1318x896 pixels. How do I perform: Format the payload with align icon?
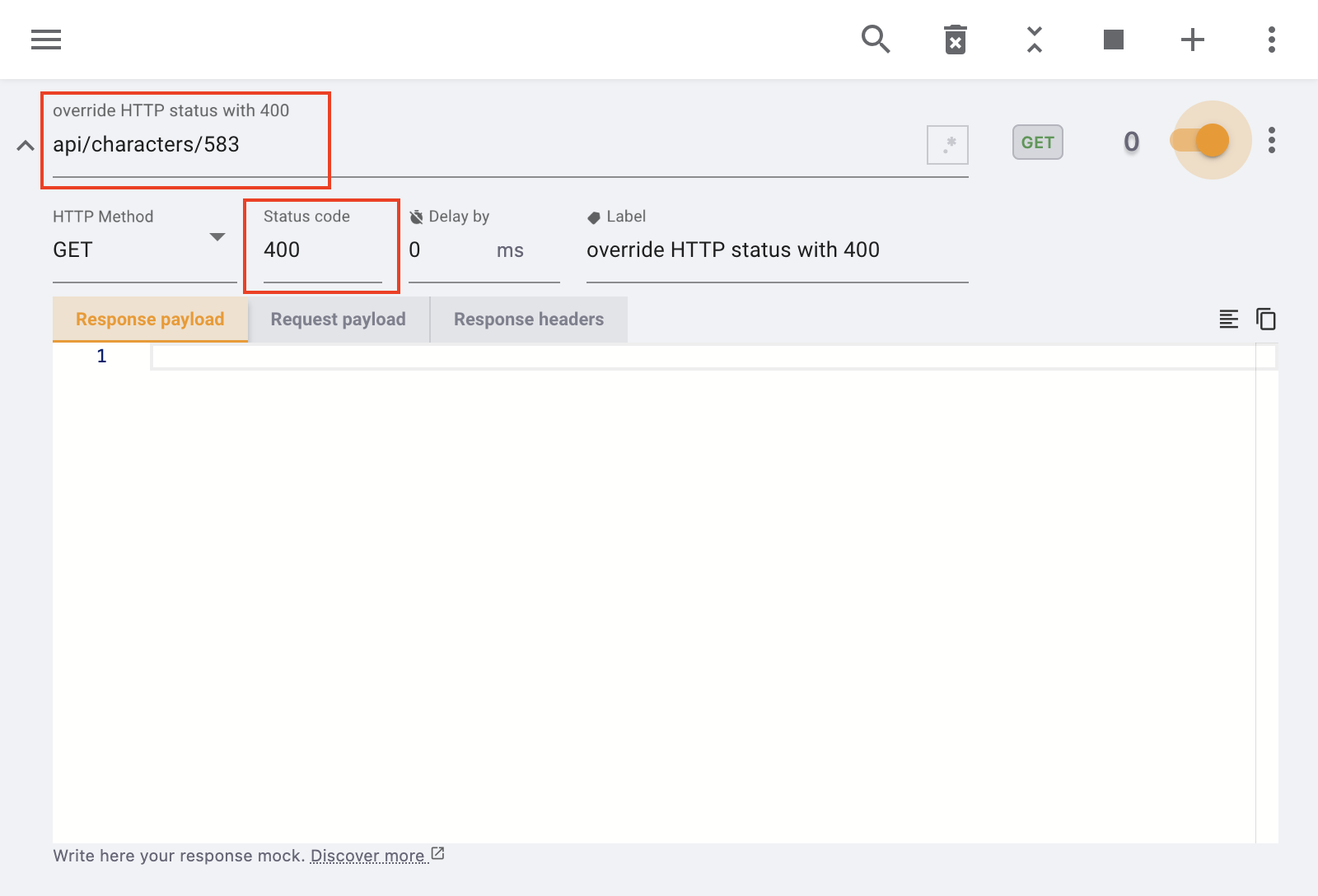1228,319
